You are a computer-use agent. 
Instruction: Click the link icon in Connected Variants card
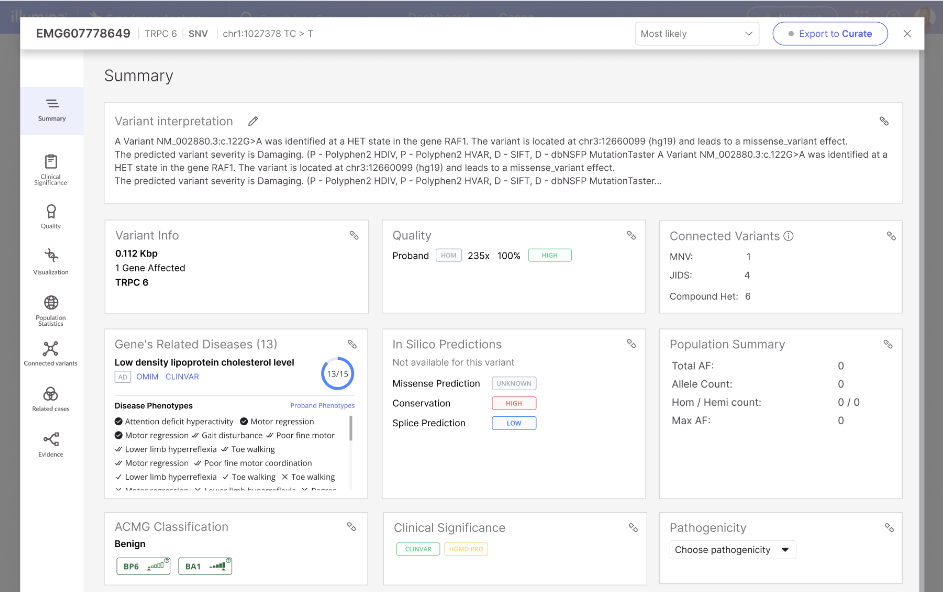(891, 236)
